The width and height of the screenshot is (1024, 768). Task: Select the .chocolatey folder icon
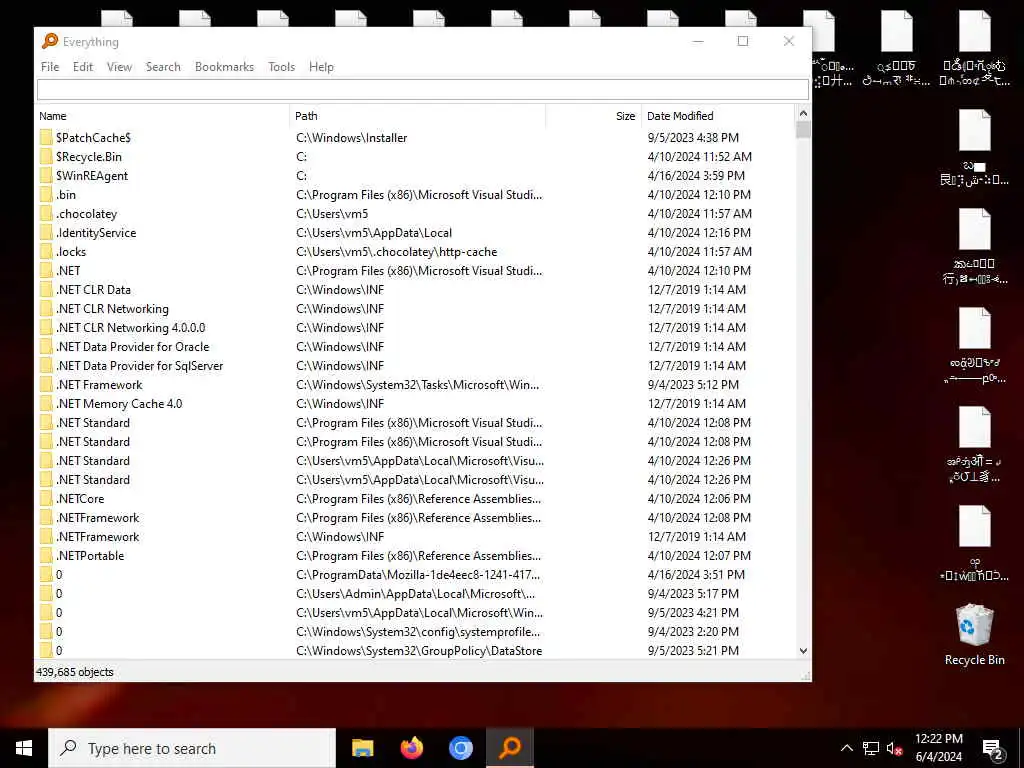(46, 214)
